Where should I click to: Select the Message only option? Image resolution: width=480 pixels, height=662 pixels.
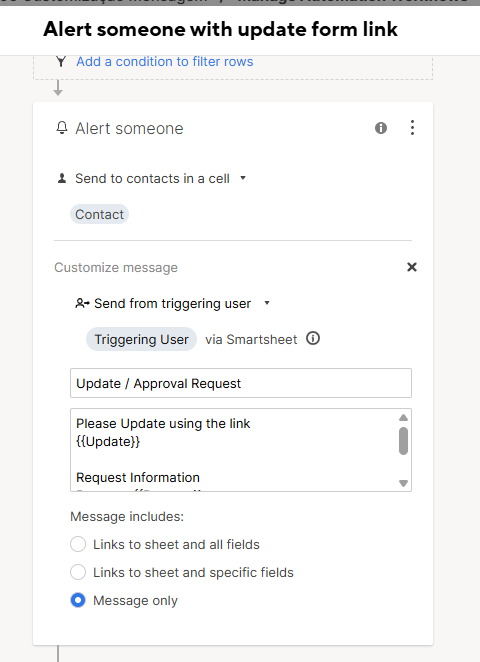(78, 600)
